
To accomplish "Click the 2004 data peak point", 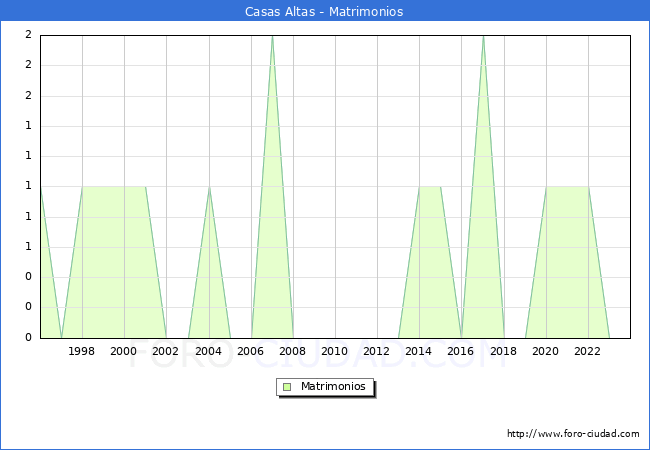I will click(x=209, y=187).
